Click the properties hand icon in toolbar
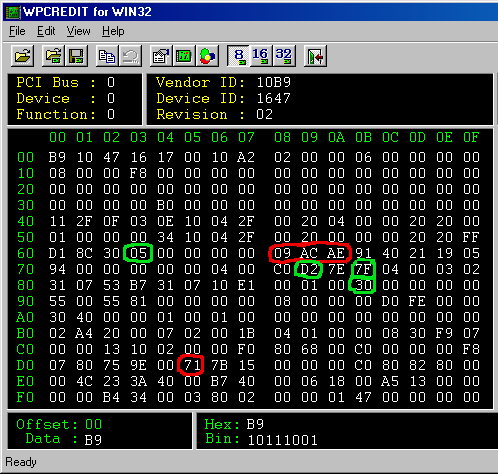The image size is (498, 474). [x=161, y=56]
